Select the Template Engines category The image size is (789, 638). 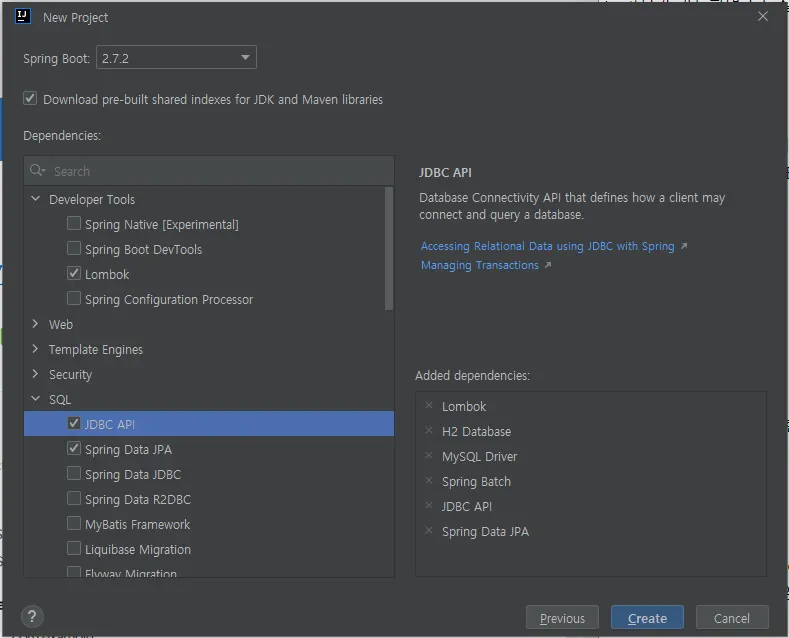click(x=96, y=349)
